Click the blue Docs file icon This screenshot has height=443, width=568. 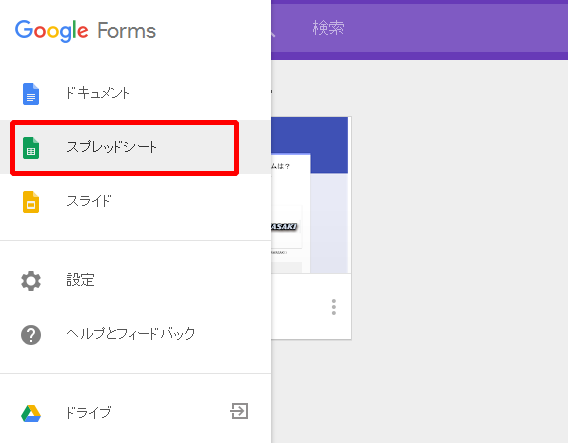tap(31, 94)
